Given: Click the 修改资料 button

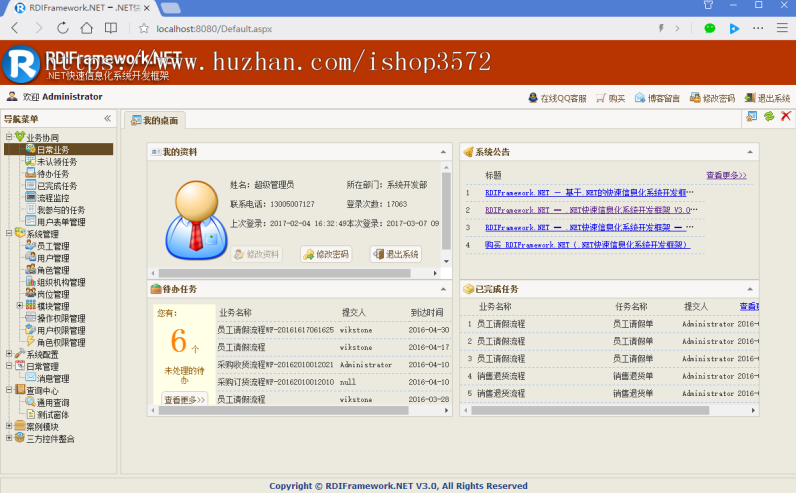Looking at the screenshot, I should pos(257,254).
